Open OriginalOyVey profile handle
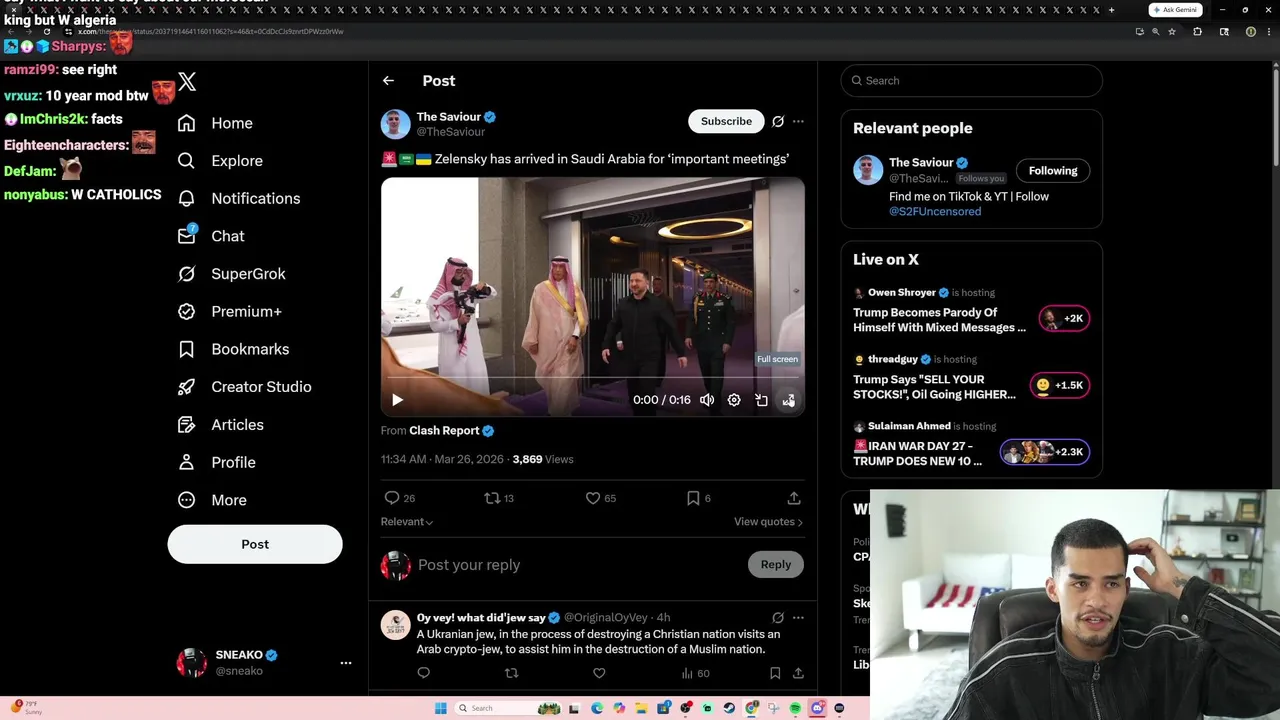This screenshot has height=720, width=1280. (606, 618)
